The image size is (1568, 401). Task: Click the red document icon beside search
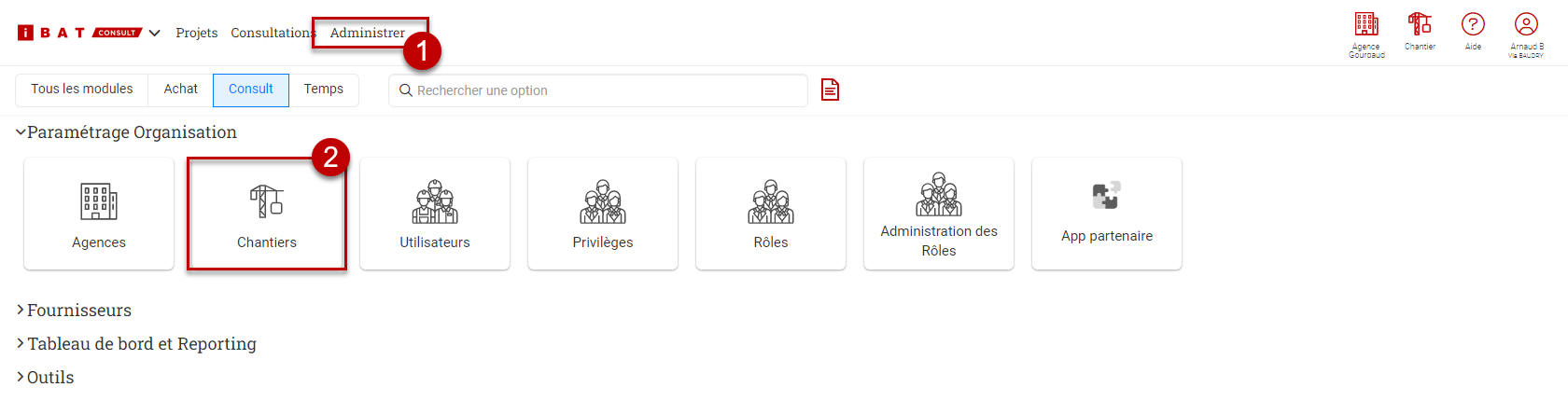pos(830,90)
